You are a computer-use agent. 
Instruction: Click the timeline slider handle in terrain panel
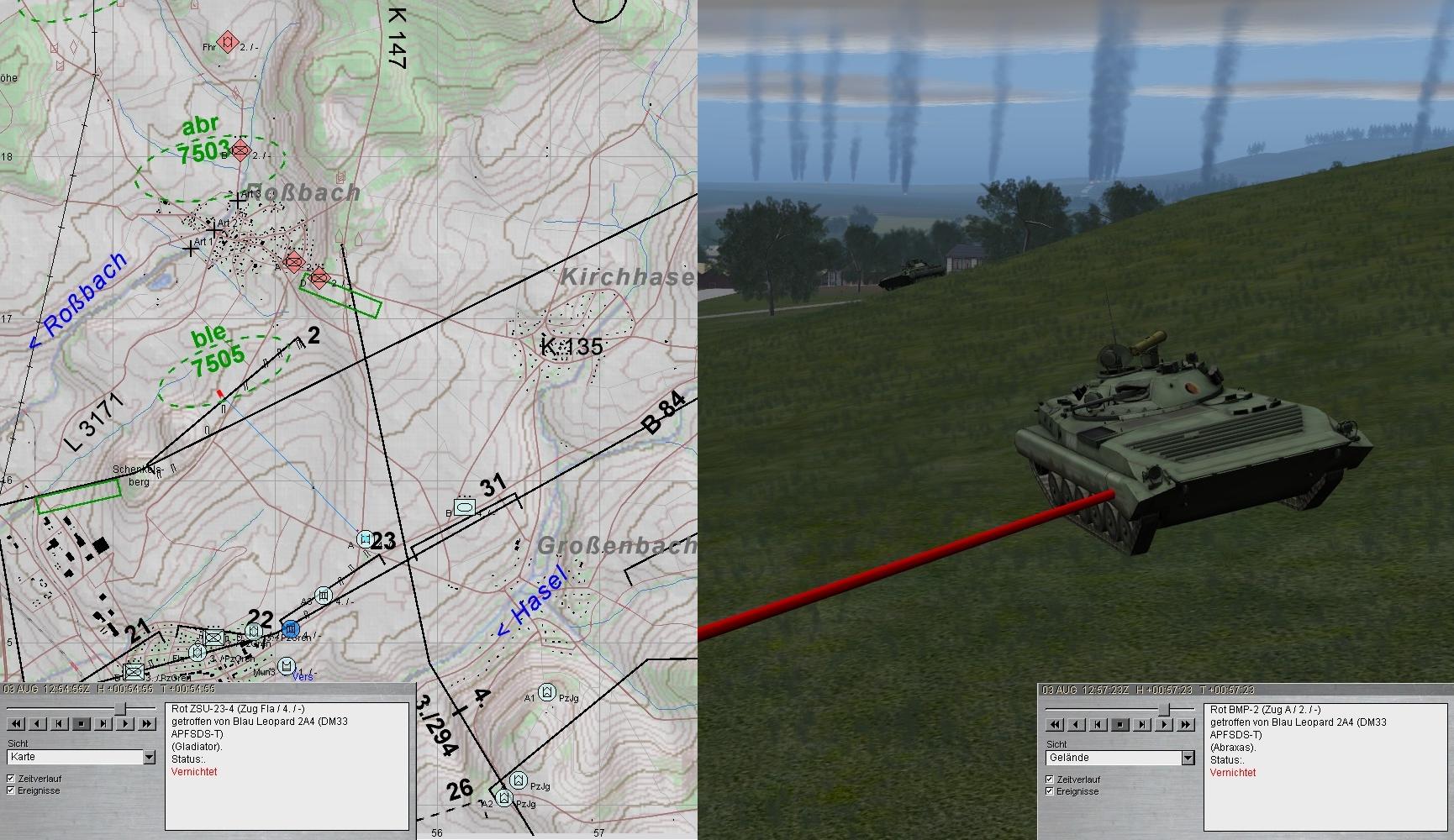[x=1164, y=711]
